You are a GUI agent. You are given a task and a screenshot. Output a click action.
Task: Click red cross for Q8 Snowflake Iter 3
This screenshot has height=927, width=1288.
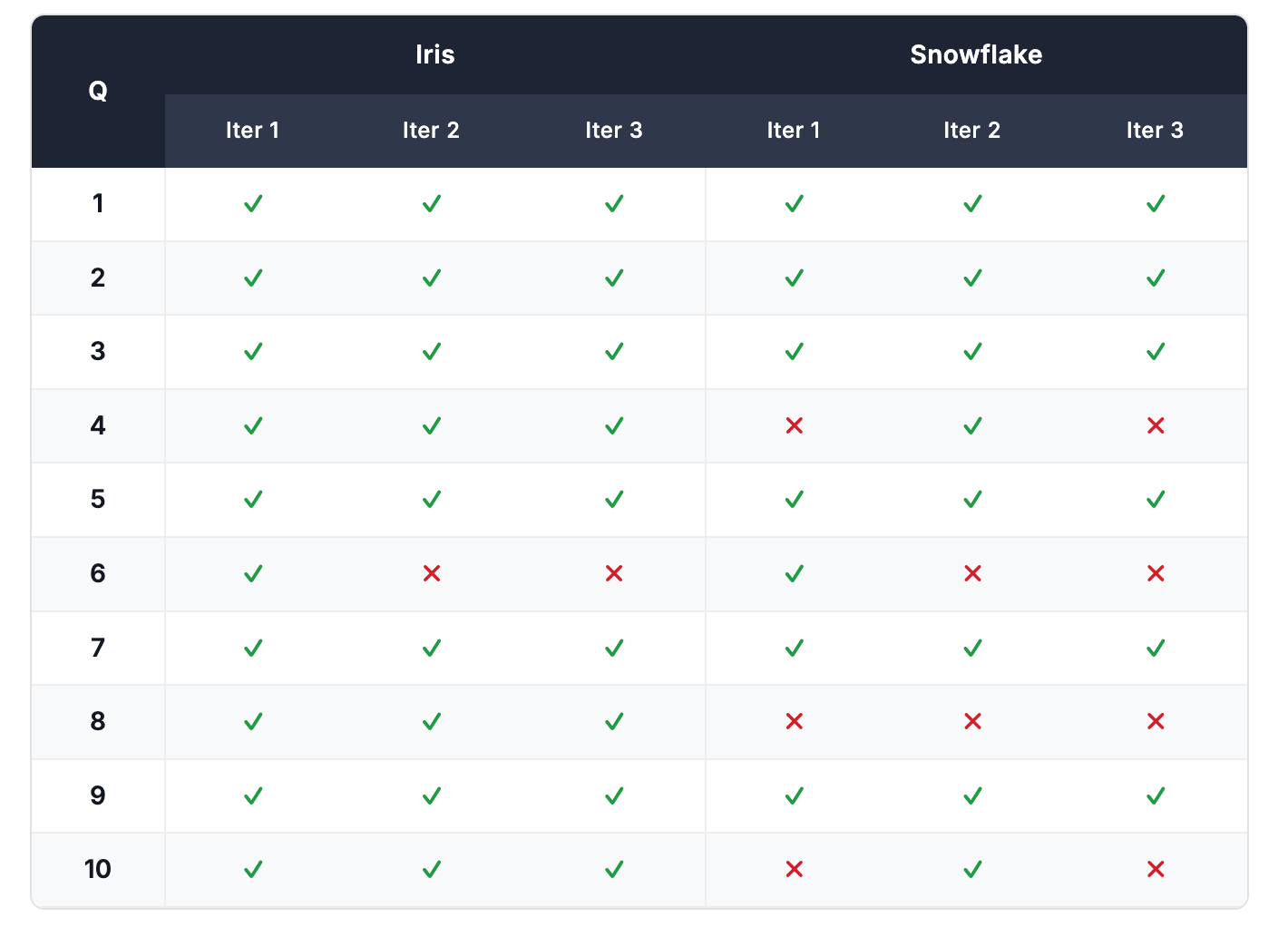tap(1156, 721)
